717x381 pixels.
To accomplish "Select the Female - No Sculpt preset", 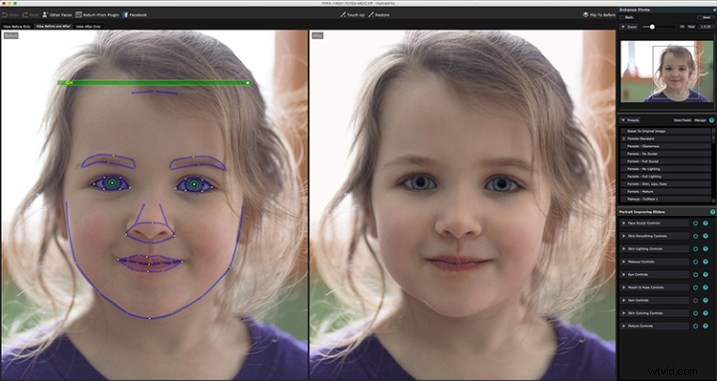I will [665, 154].
